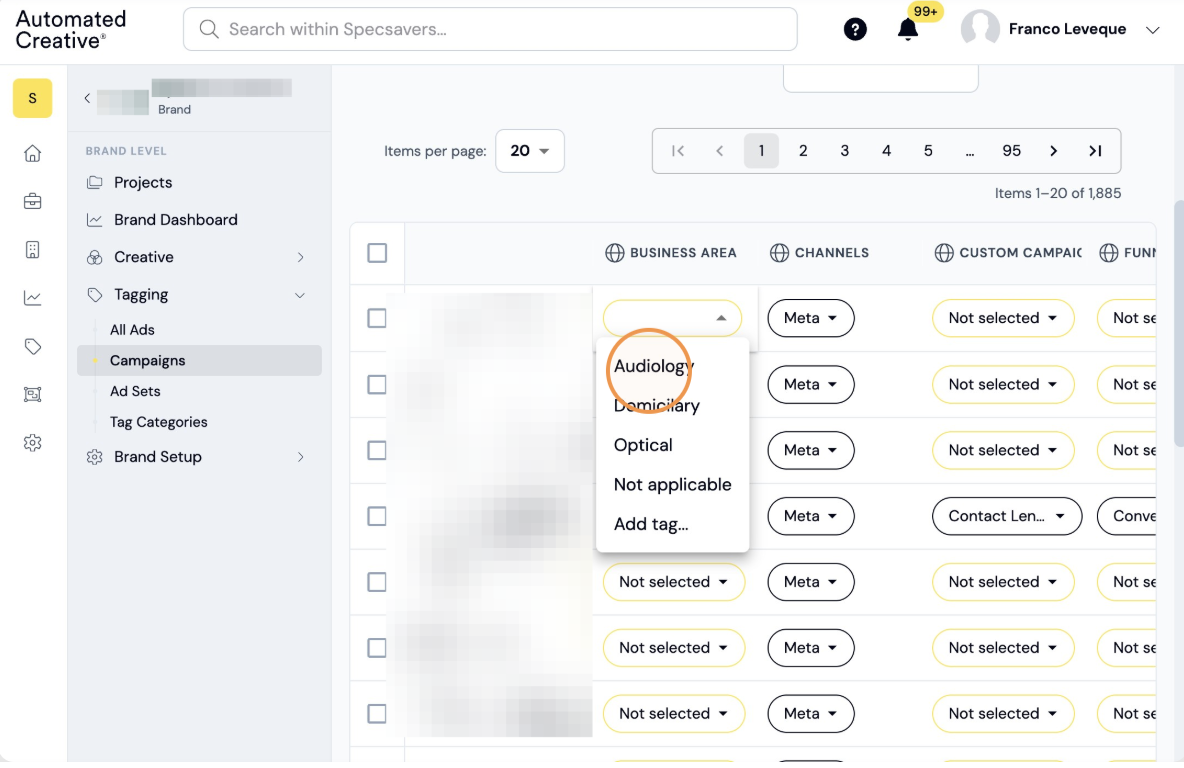The height and width of the screenshot is (768, 1184).
Task: Go to the next page arrow
Action: click(x=1053, y=151)
